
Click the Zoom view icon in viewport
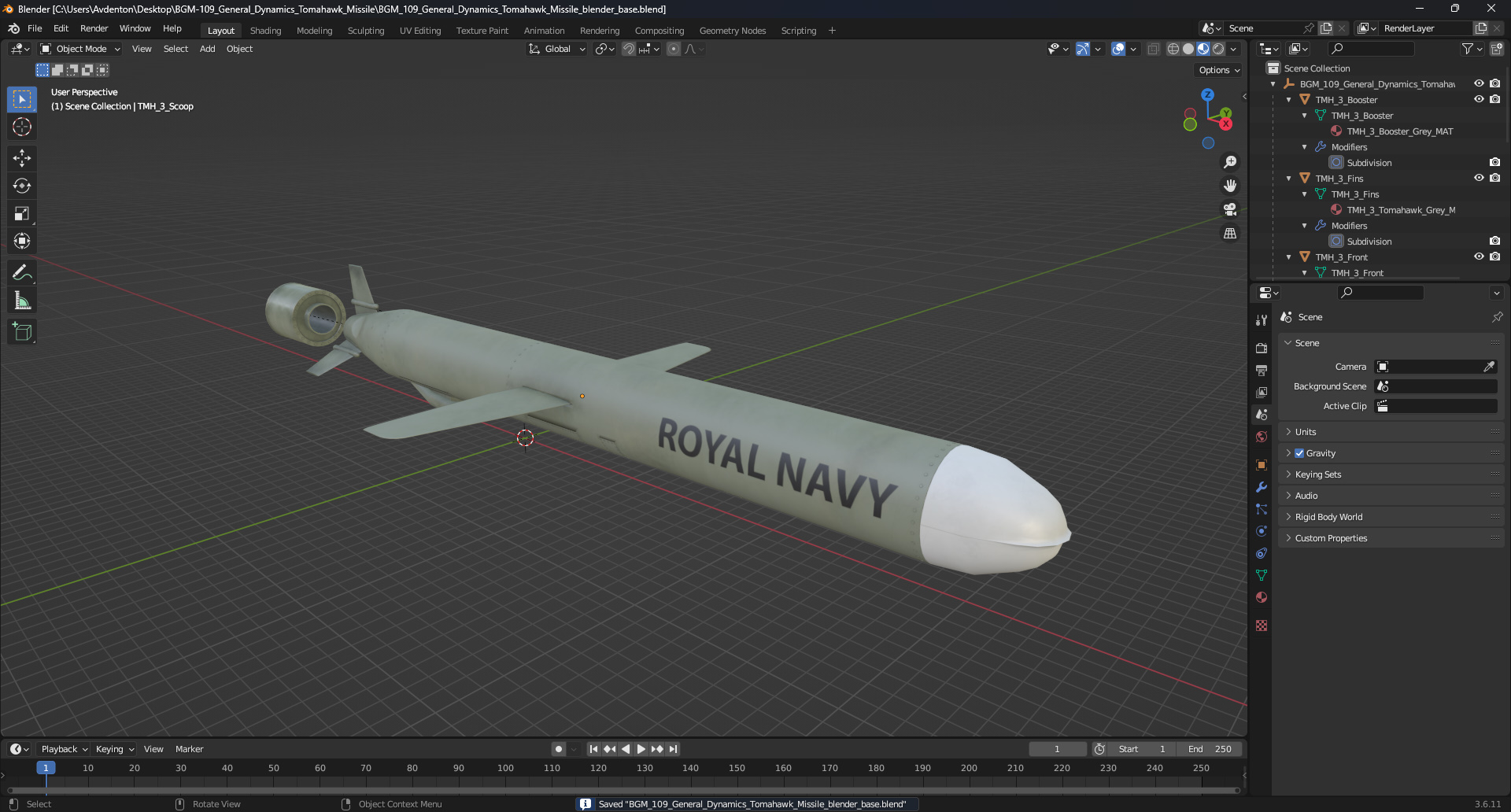[x=1229, y=162]
